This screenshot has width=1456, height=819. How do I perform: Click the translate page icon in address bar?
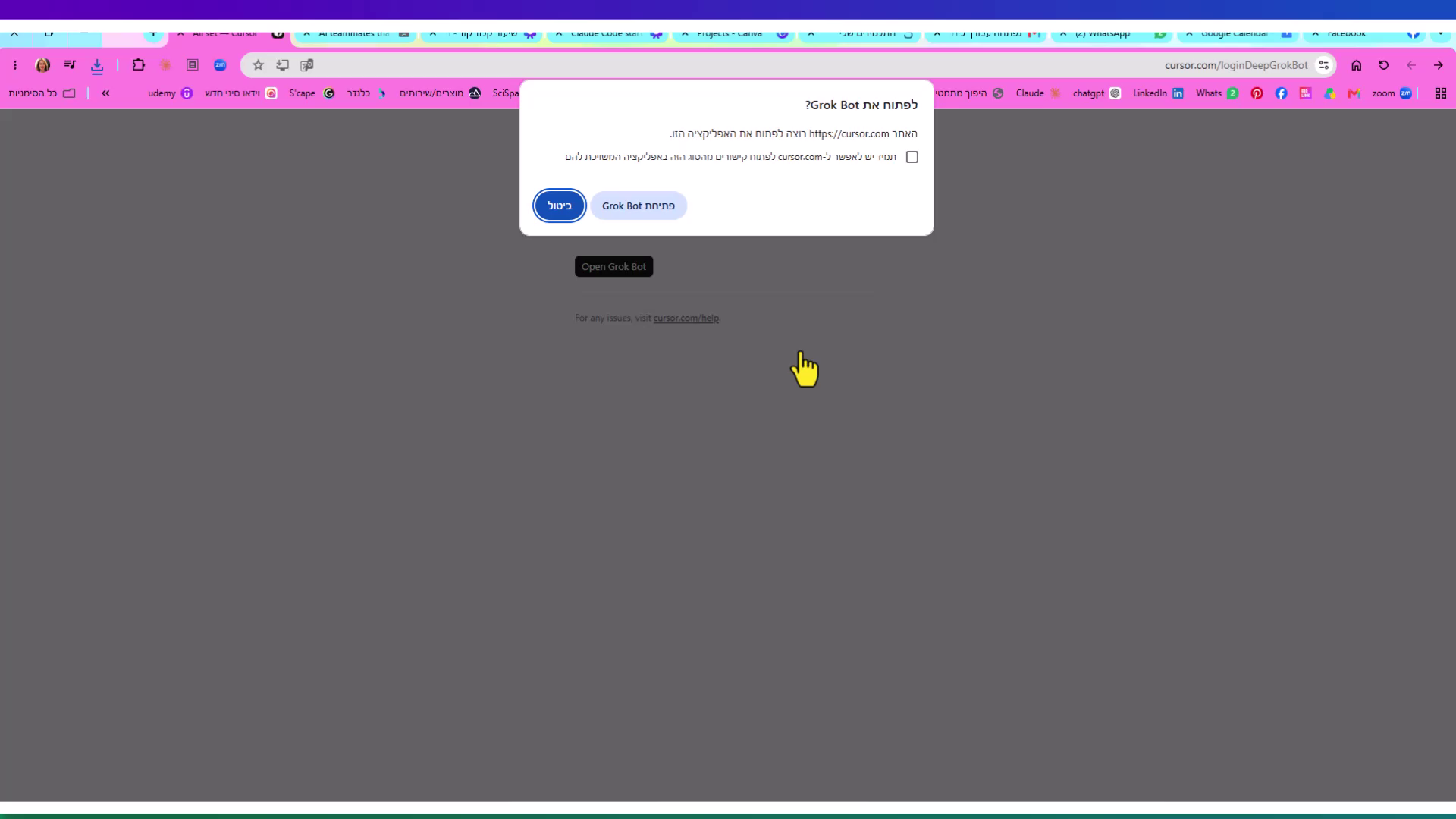[306, 65]
